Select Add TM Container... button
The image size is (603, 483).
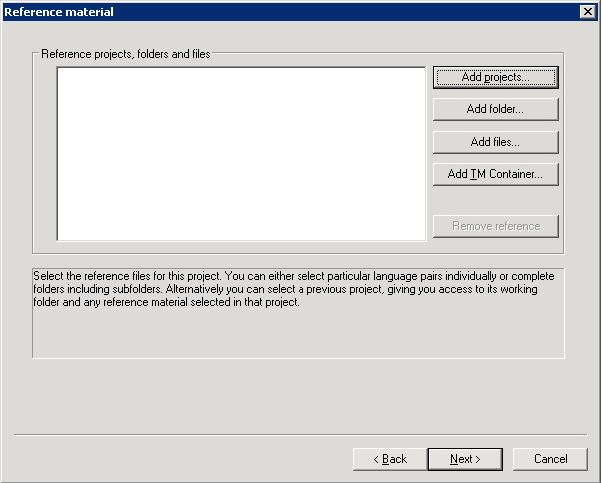(495, 174)
